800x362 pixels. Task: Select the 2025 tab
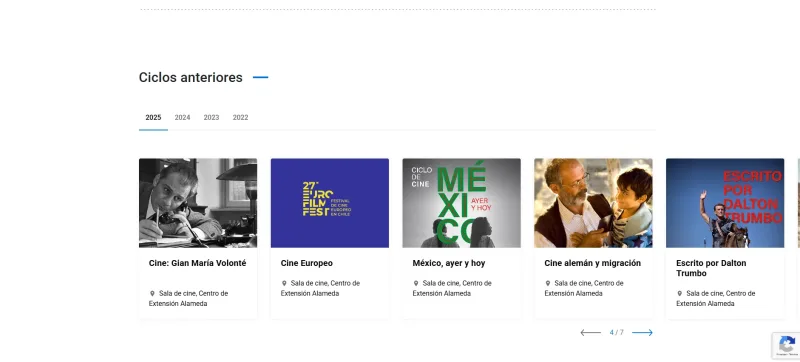pyautogui.click(x=153, y=118)
